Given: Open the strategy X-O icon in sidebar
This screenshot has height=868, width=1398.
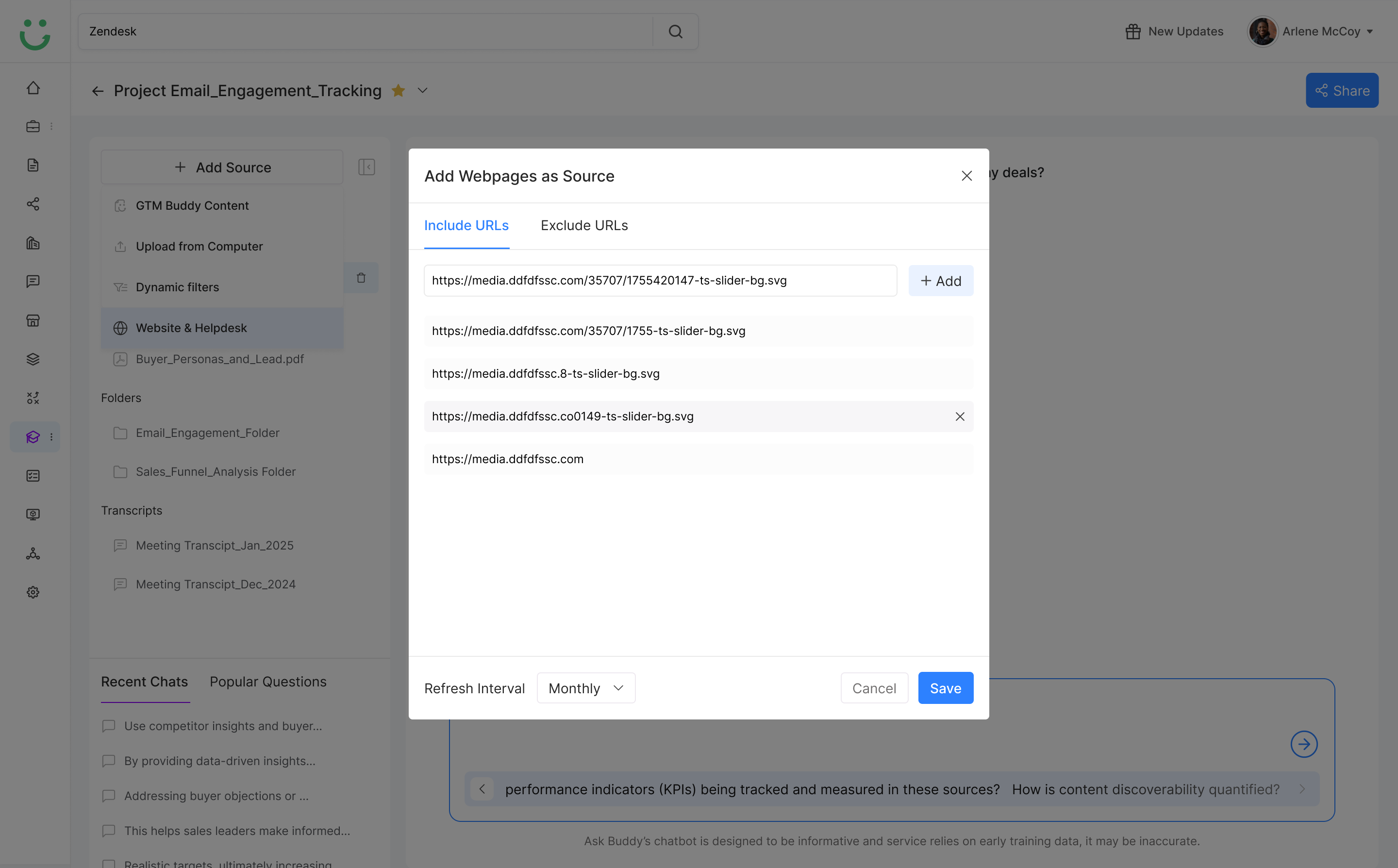Looking at the screenshot, I should [33, 398].
